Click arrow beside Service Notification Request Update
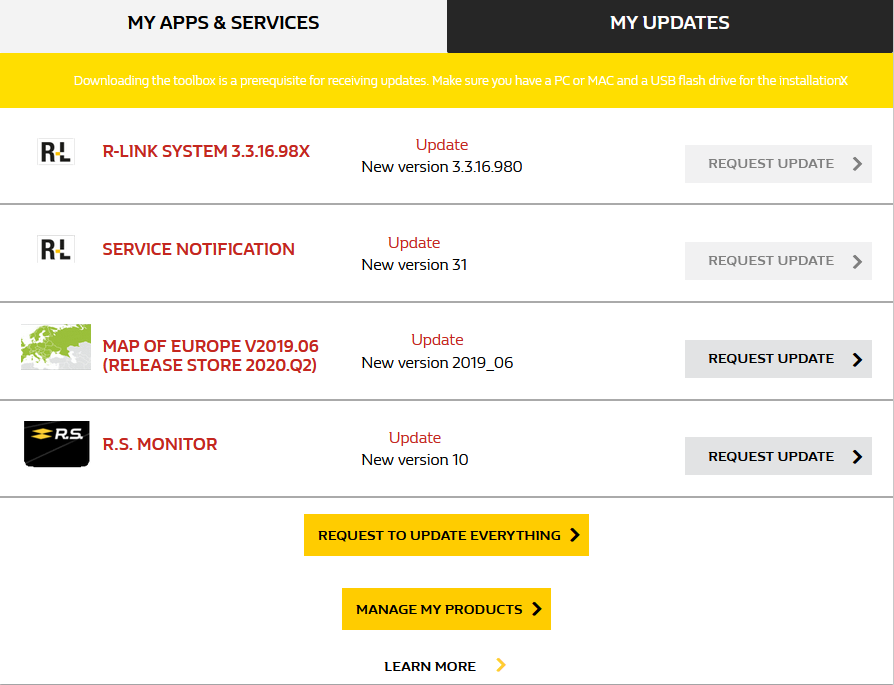894x685 pixels. coord(857,261)
